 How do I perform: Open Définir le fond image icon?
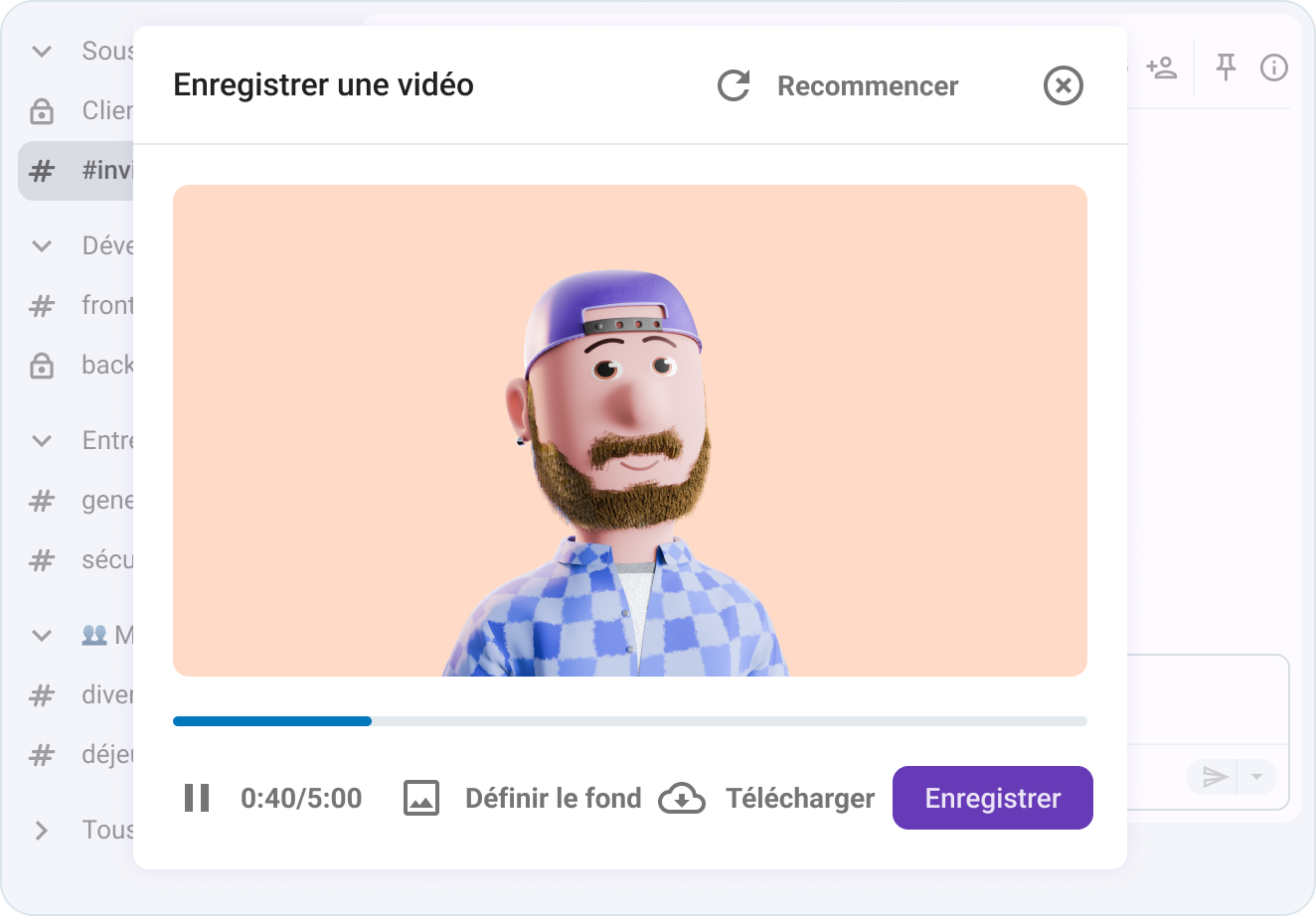click(420, 797)
